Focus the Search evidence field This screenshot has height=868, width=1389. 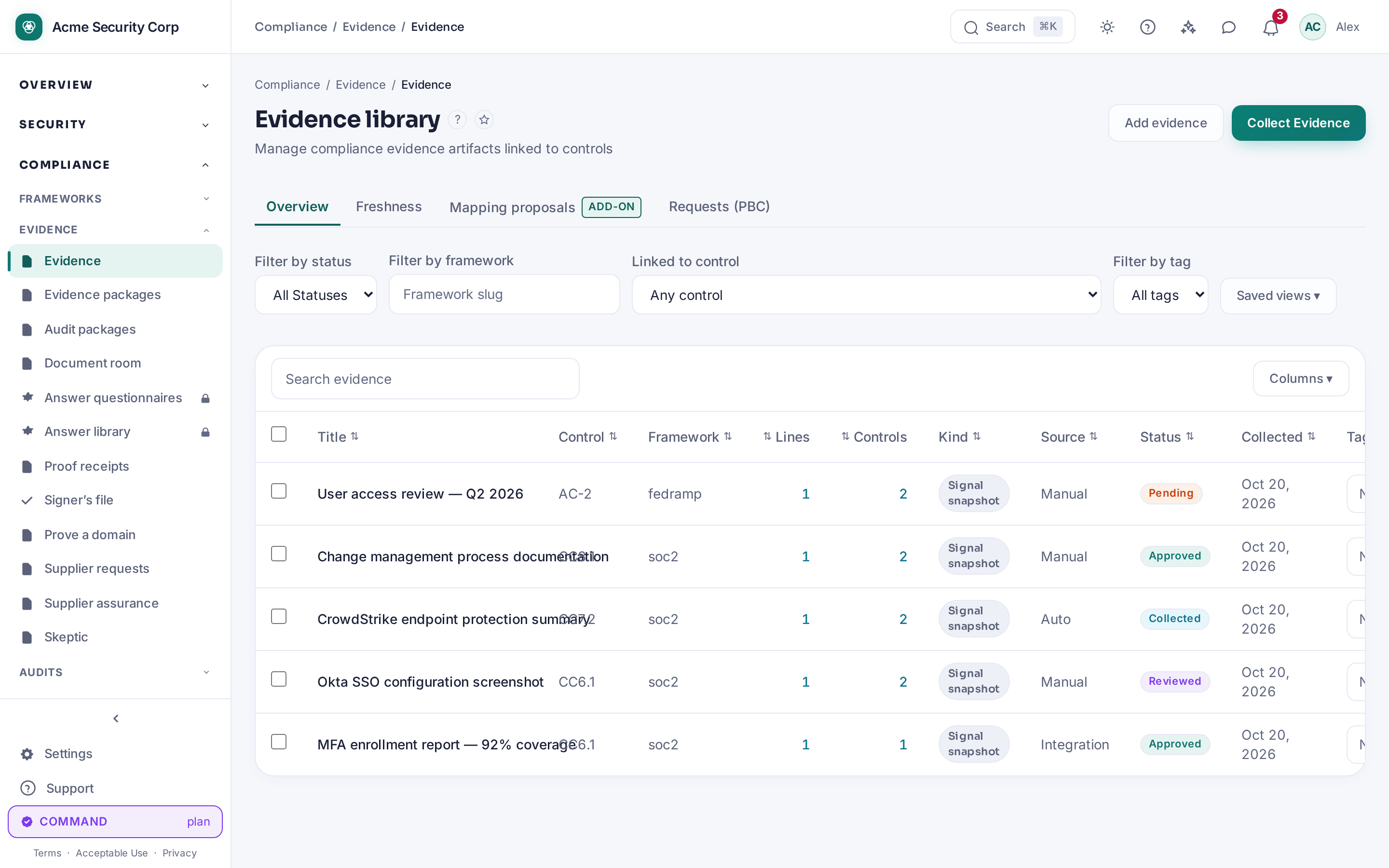click(425, 379)
